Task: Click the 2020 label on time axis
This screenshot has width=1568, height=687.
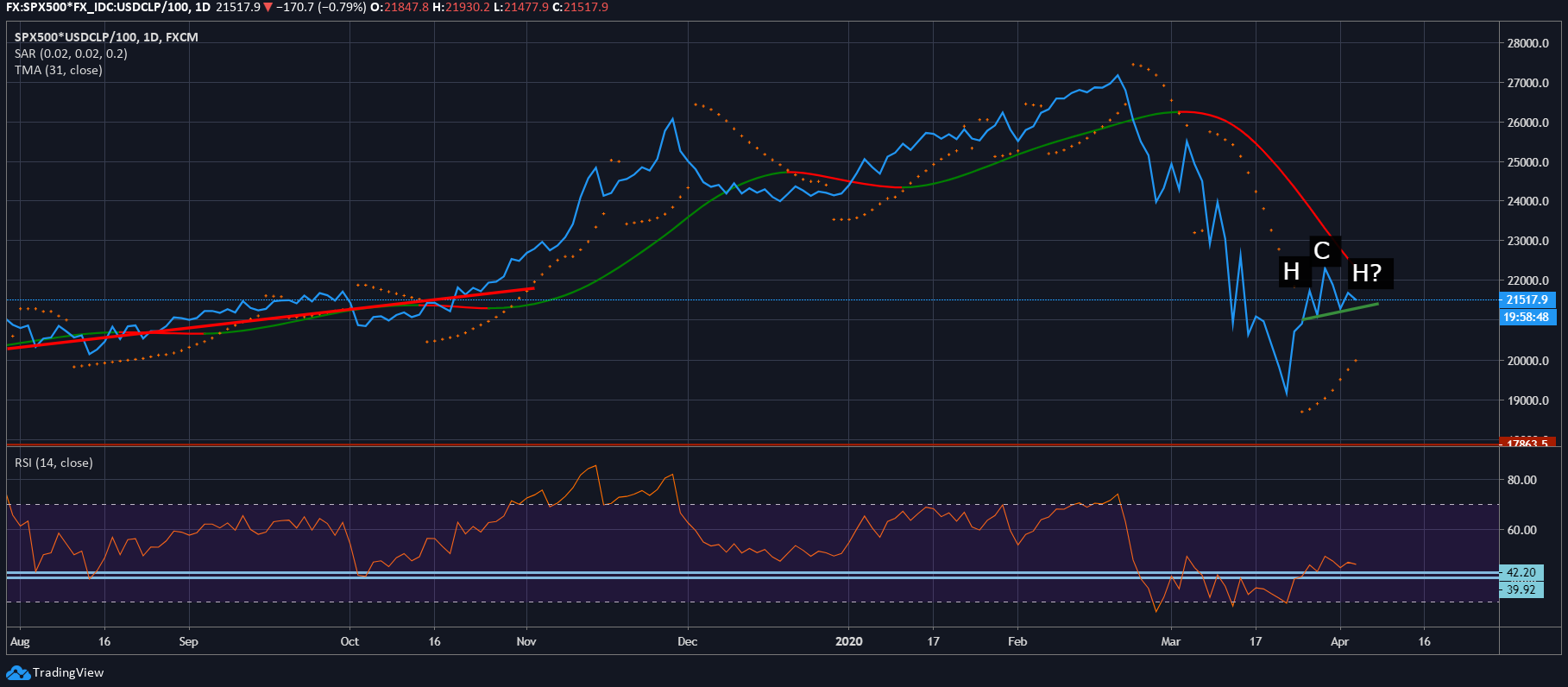Action: point(849,641)
